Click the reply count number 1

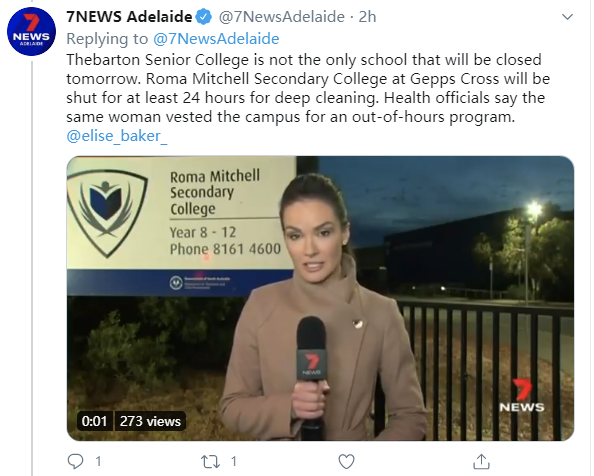[98, 462]
